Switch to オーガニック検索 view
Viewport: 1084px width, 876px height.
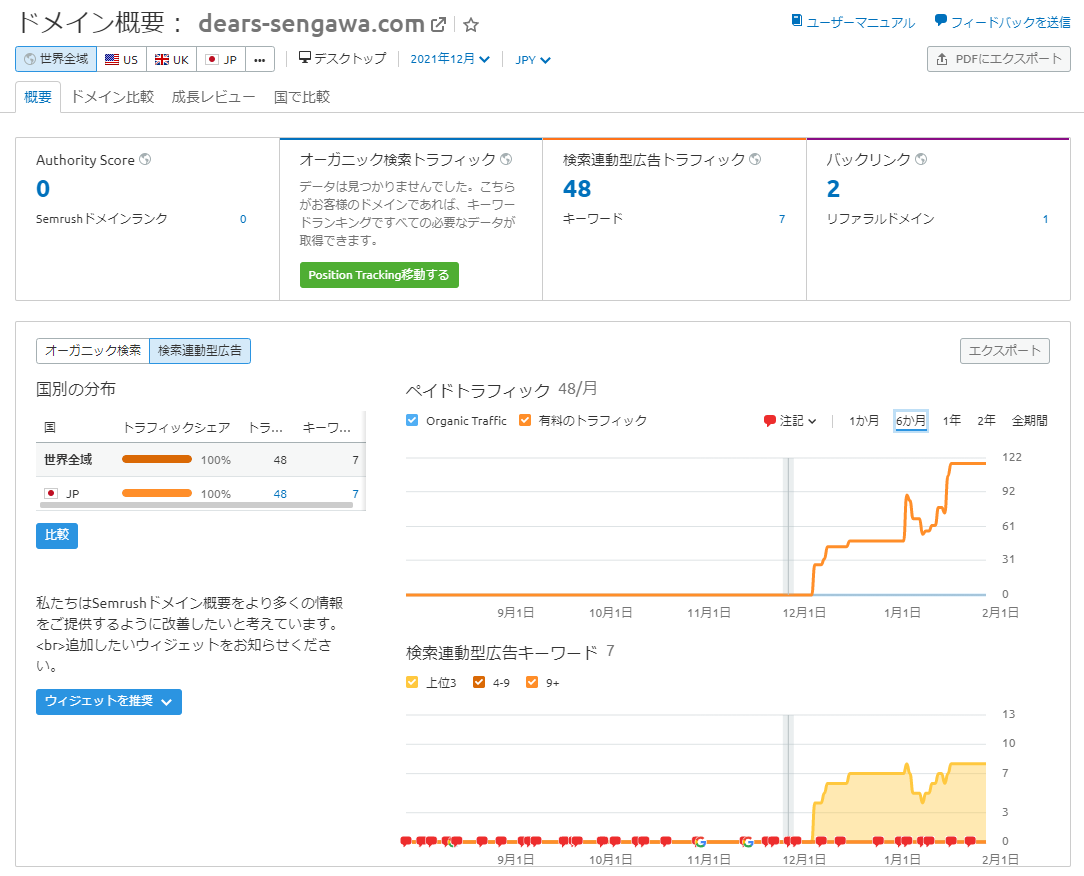coord(93,351)
